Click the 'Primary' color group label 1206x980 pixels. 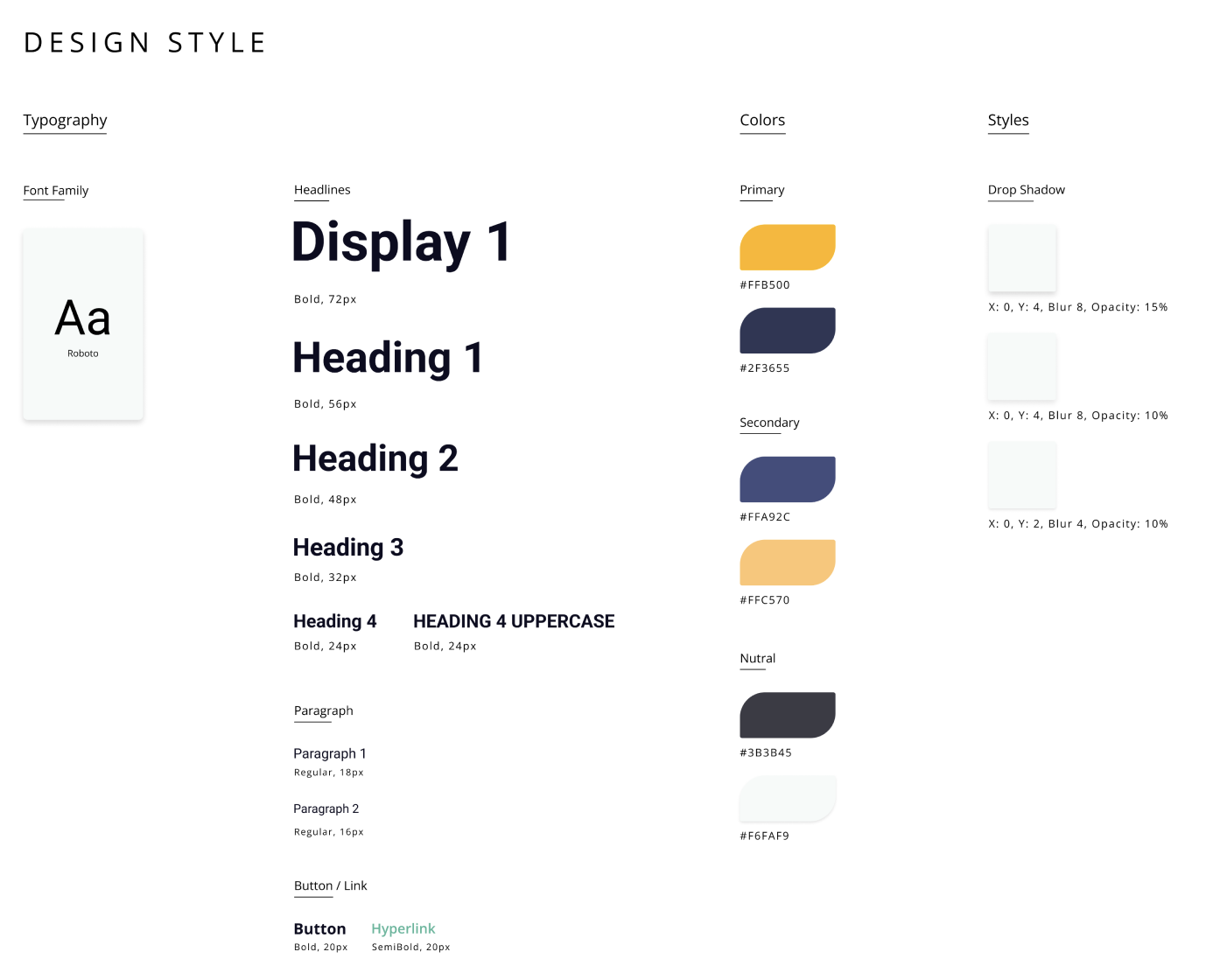click(762, 190)
